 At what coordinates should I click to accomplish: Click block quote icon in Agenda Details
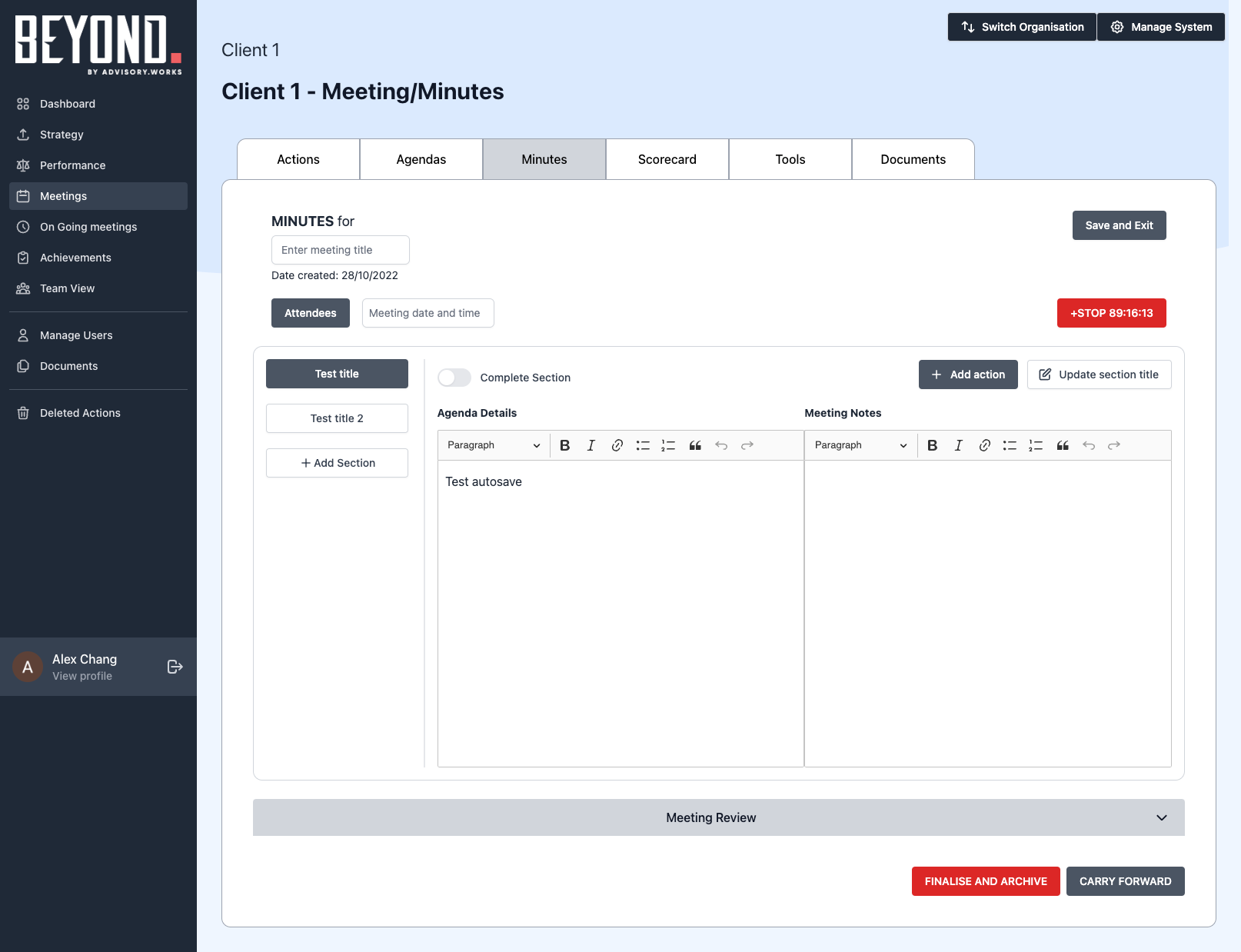(695, 445)
